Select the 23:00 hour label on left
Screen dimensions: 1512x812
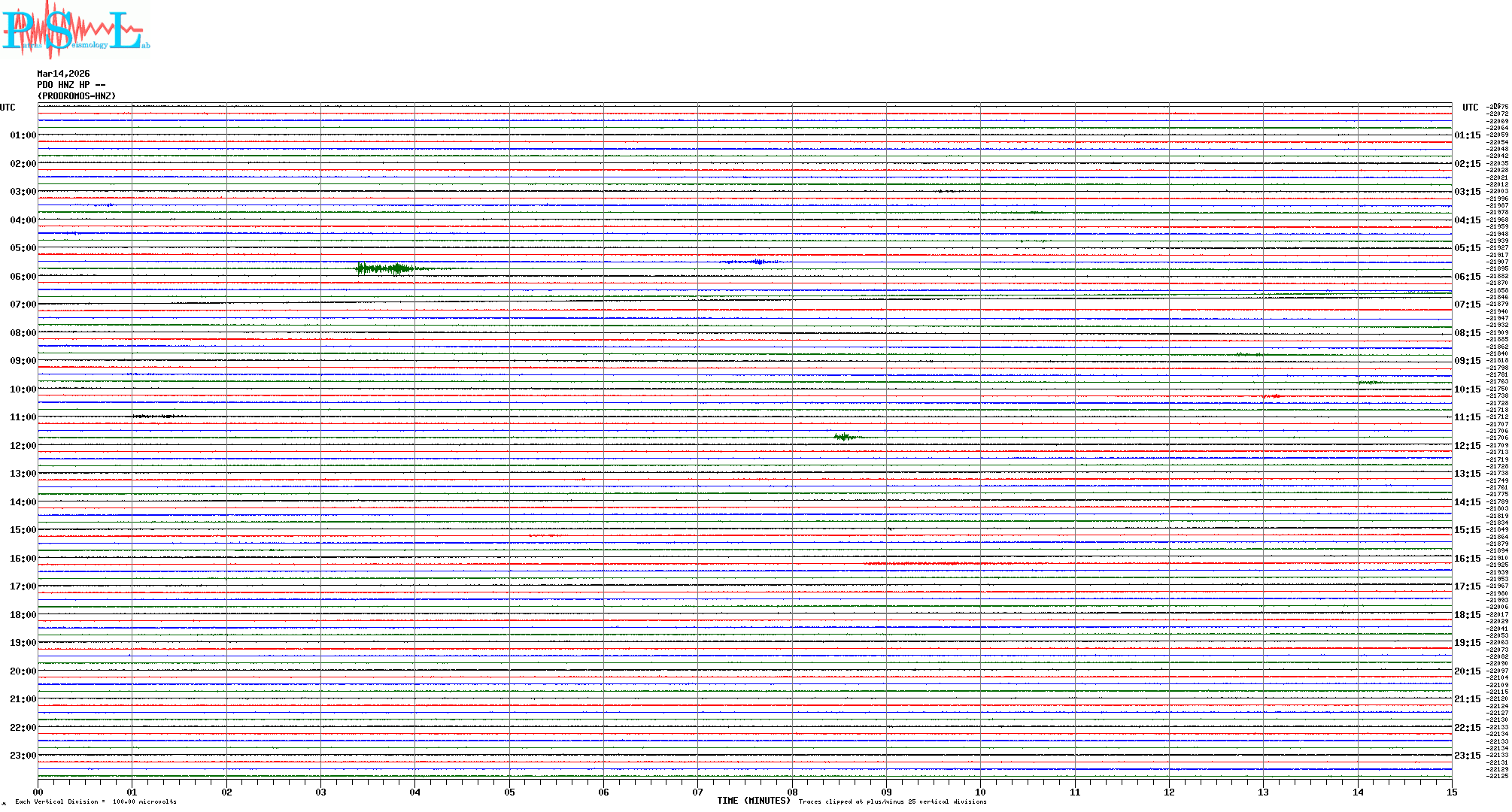(x=23, y=756)
